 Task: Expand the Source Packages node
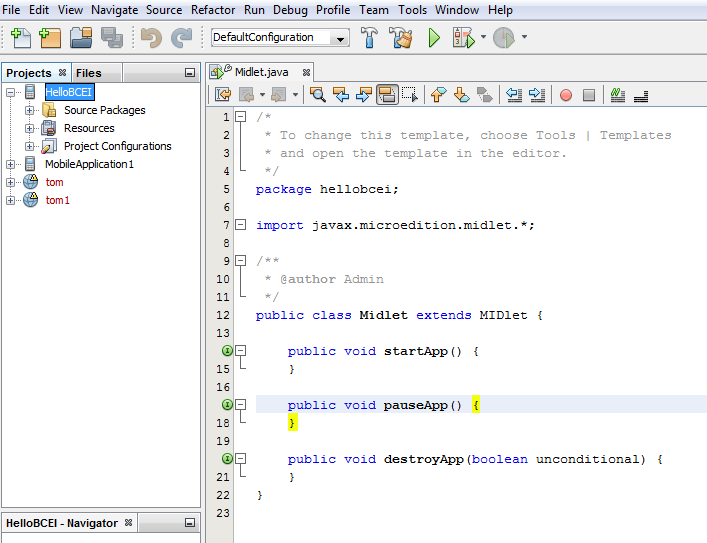pos(30,110)
